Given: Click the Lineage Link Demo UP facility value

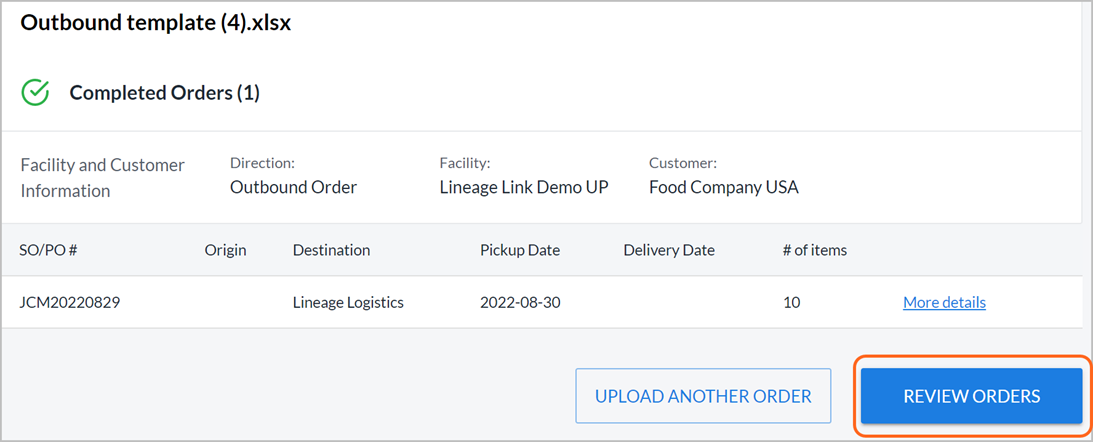Looking at the screenshot, I should pyautogui.click(x=524, y=188).
